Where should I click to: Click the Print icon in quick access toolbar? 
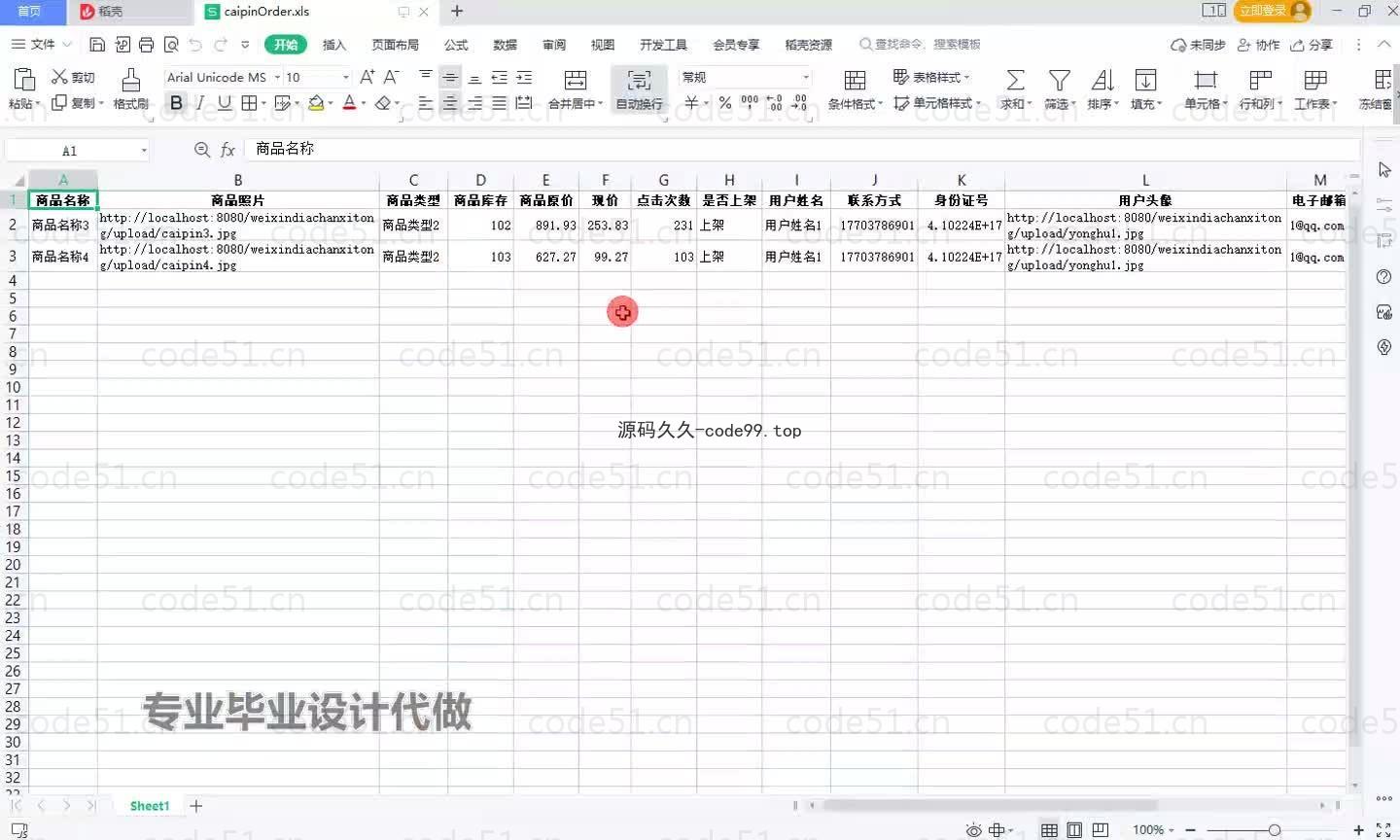click(x=146, y=45)
